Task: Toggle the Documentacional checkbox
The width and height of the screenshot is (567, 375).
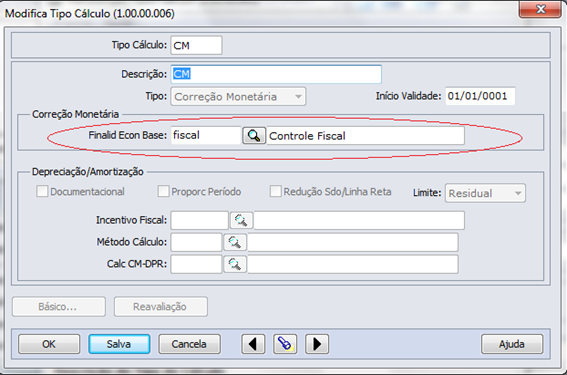Action: click(x=42, y=191)
